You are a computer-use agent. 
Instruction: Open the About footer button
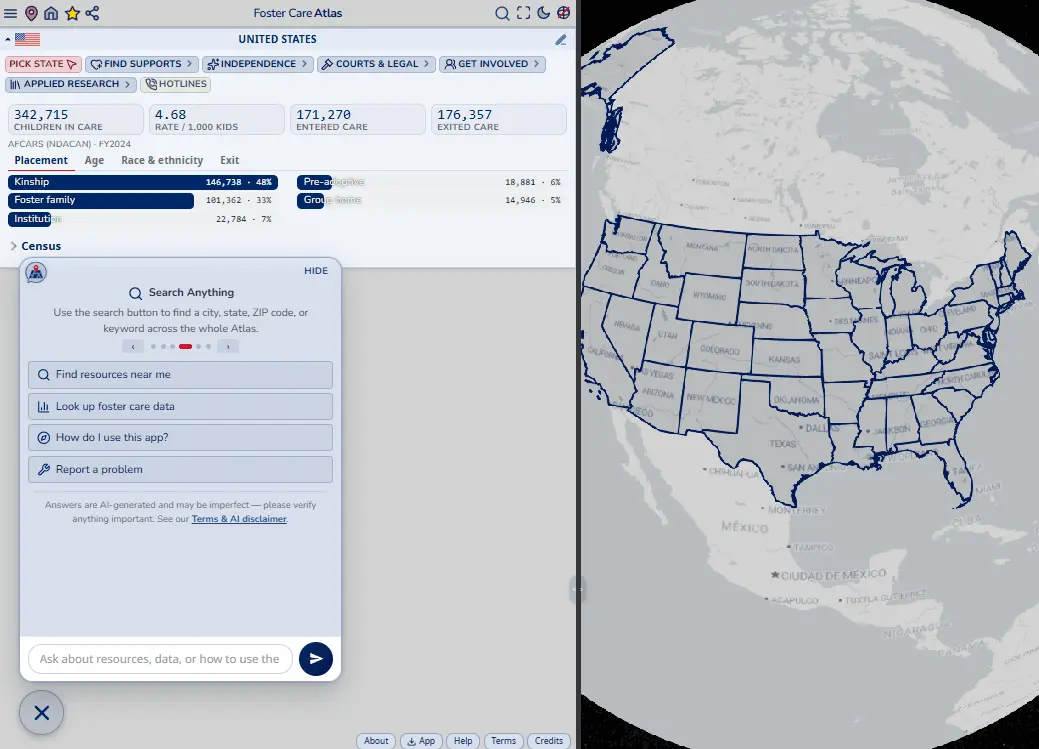(x=376, y=741)
